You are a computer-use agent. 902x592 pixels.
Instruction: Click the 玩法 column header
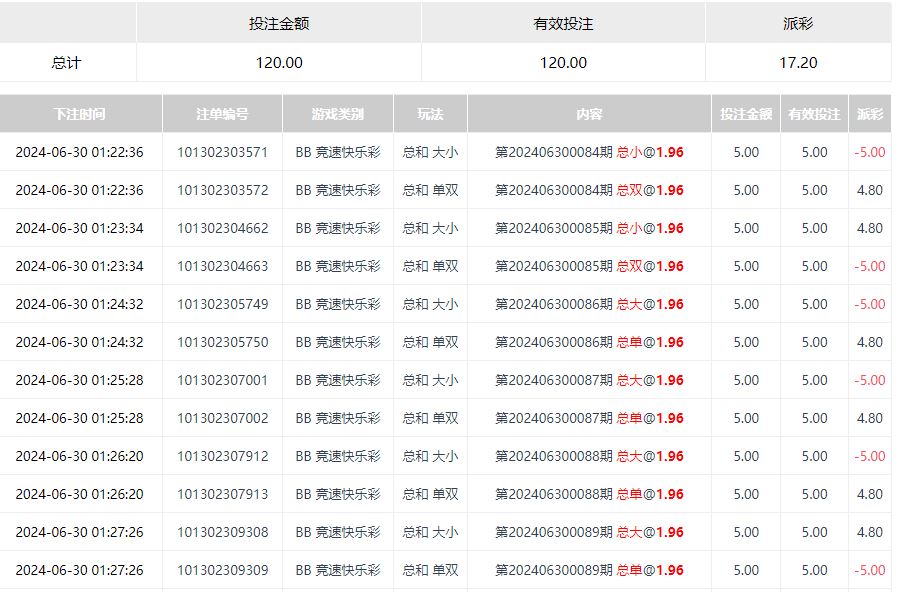click(x=430, y=114)
